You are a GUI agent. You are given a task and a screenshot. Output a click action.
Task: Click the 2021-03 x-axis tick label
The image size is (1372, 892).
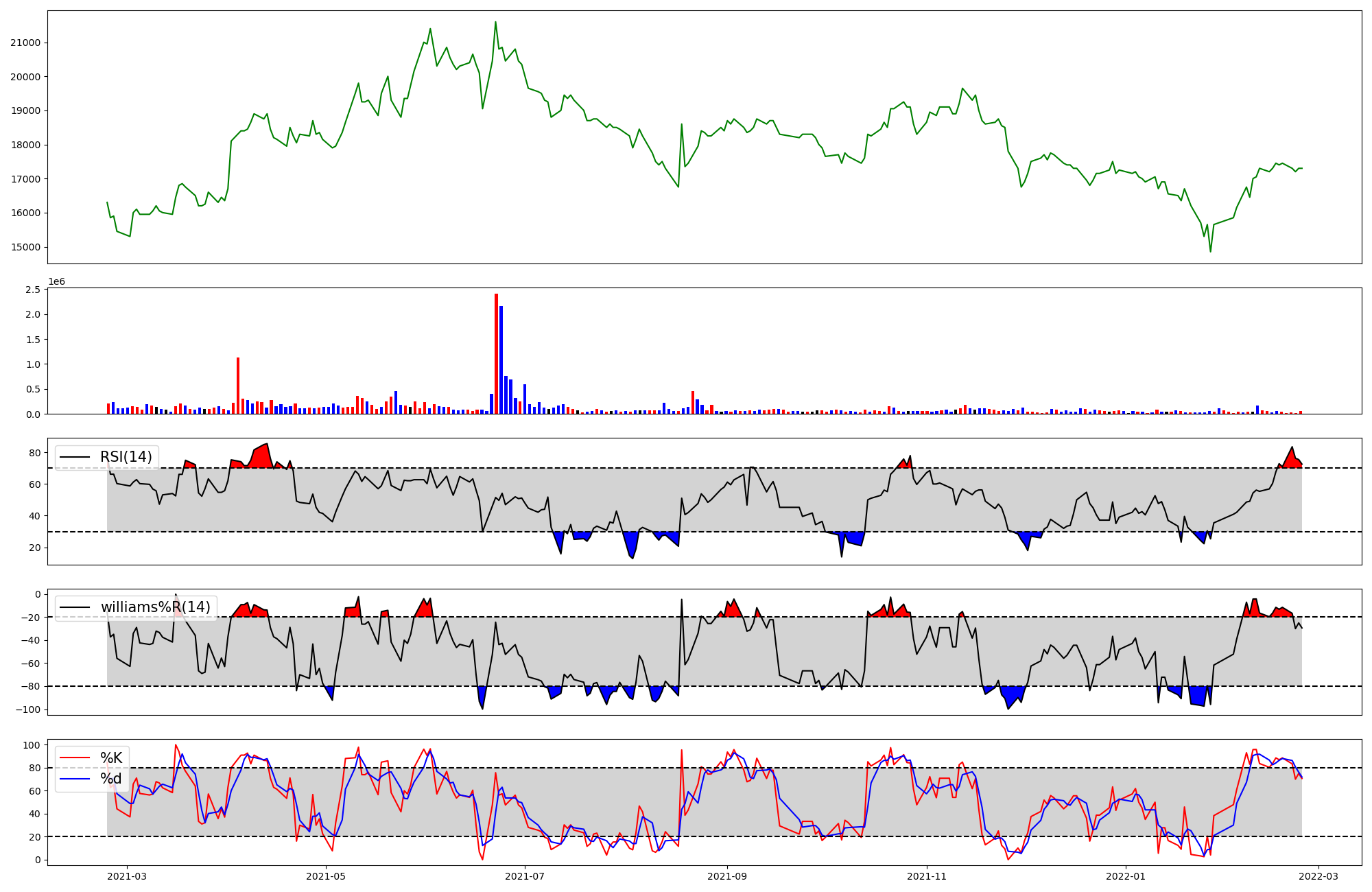coord(127,876)
